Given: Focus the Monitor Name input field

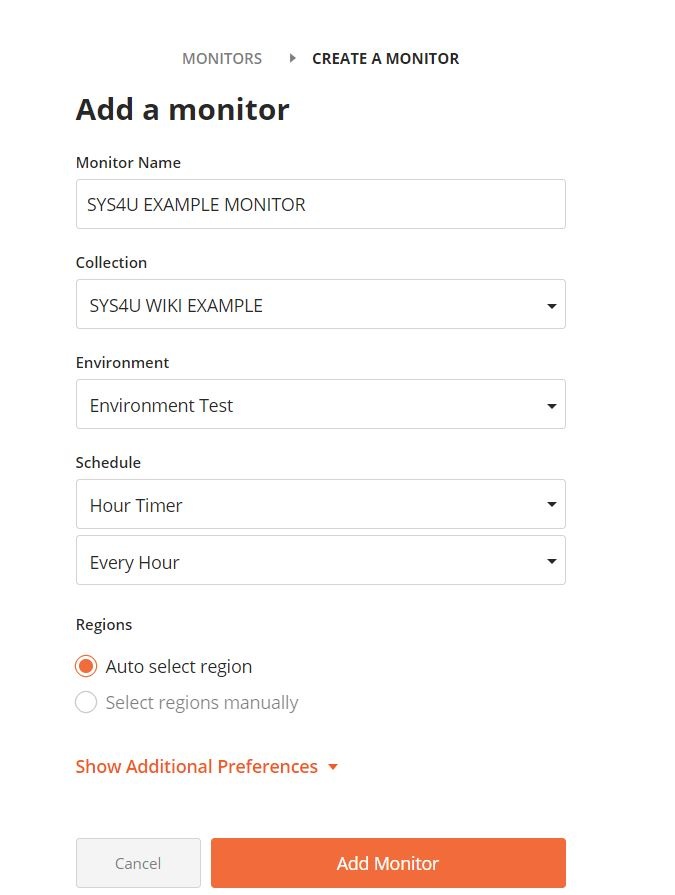Looking at the screenshot, I should click(320, 204).
